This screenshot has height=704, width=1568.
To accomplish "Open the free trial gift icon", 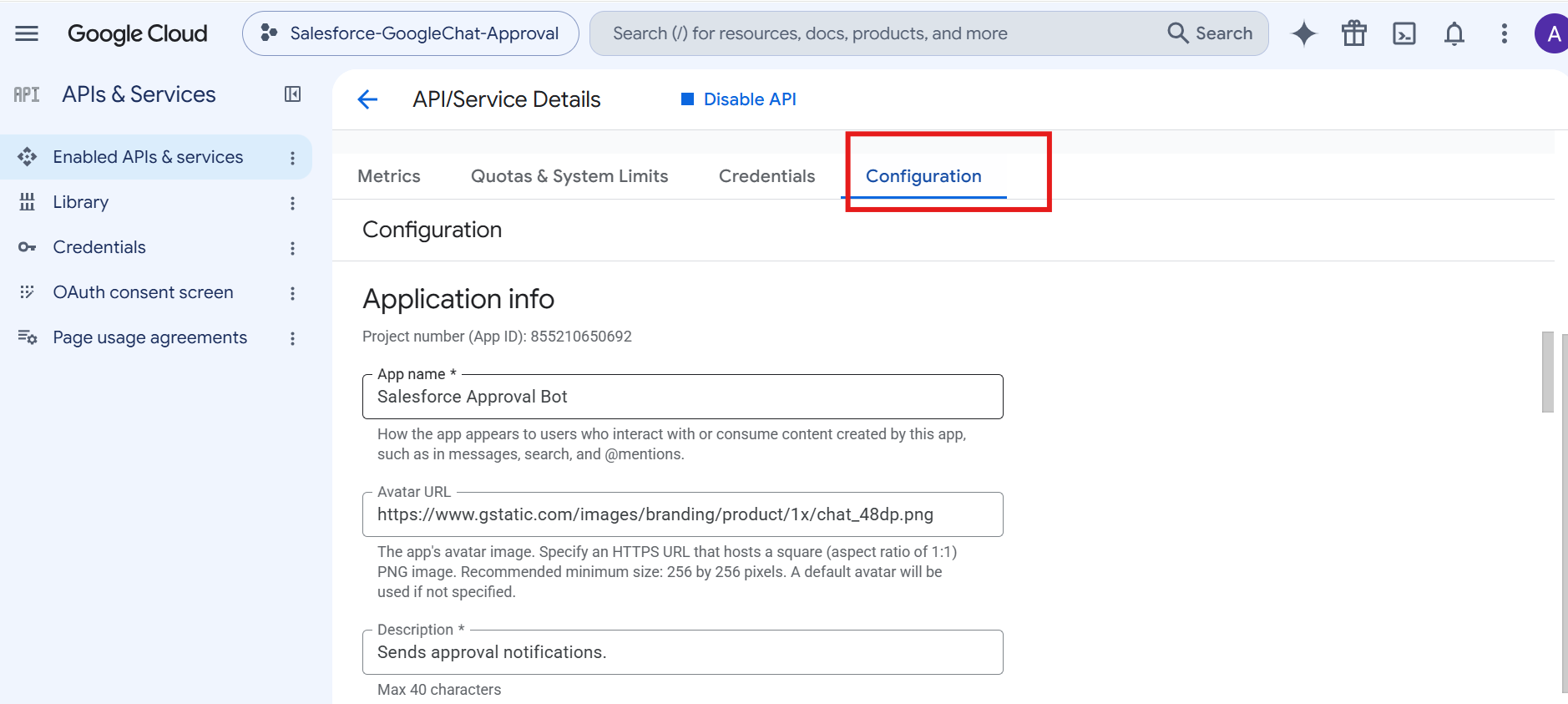I will (x=1353, y=33).
